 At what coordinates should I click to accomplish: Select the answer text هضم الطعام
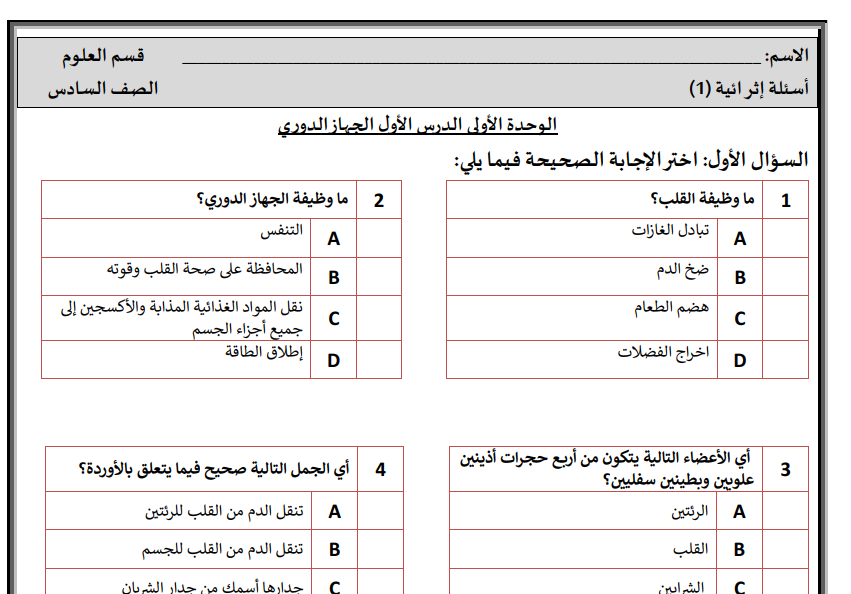[671, 308]
